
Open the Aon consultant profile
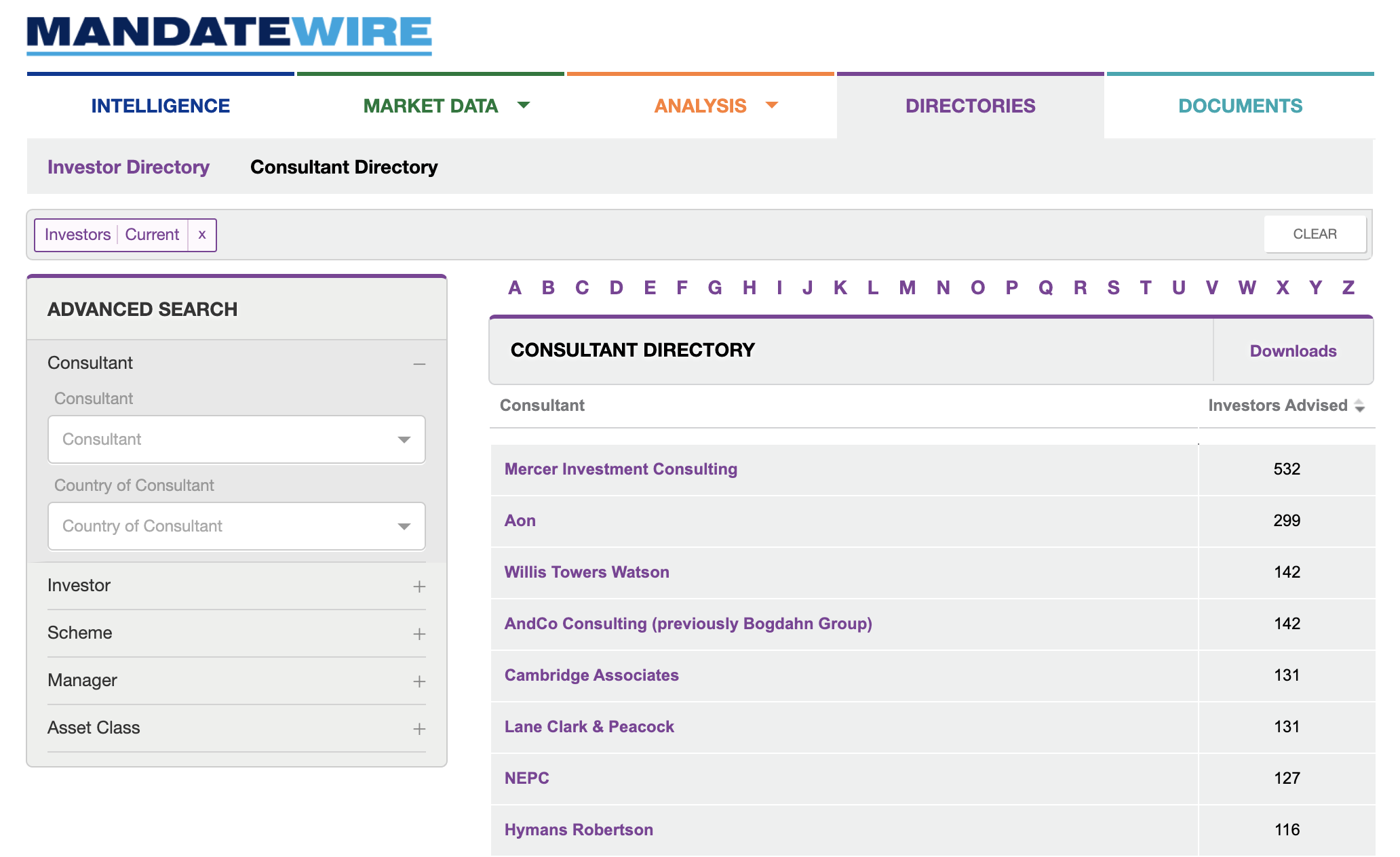click(x=520, y=521)
